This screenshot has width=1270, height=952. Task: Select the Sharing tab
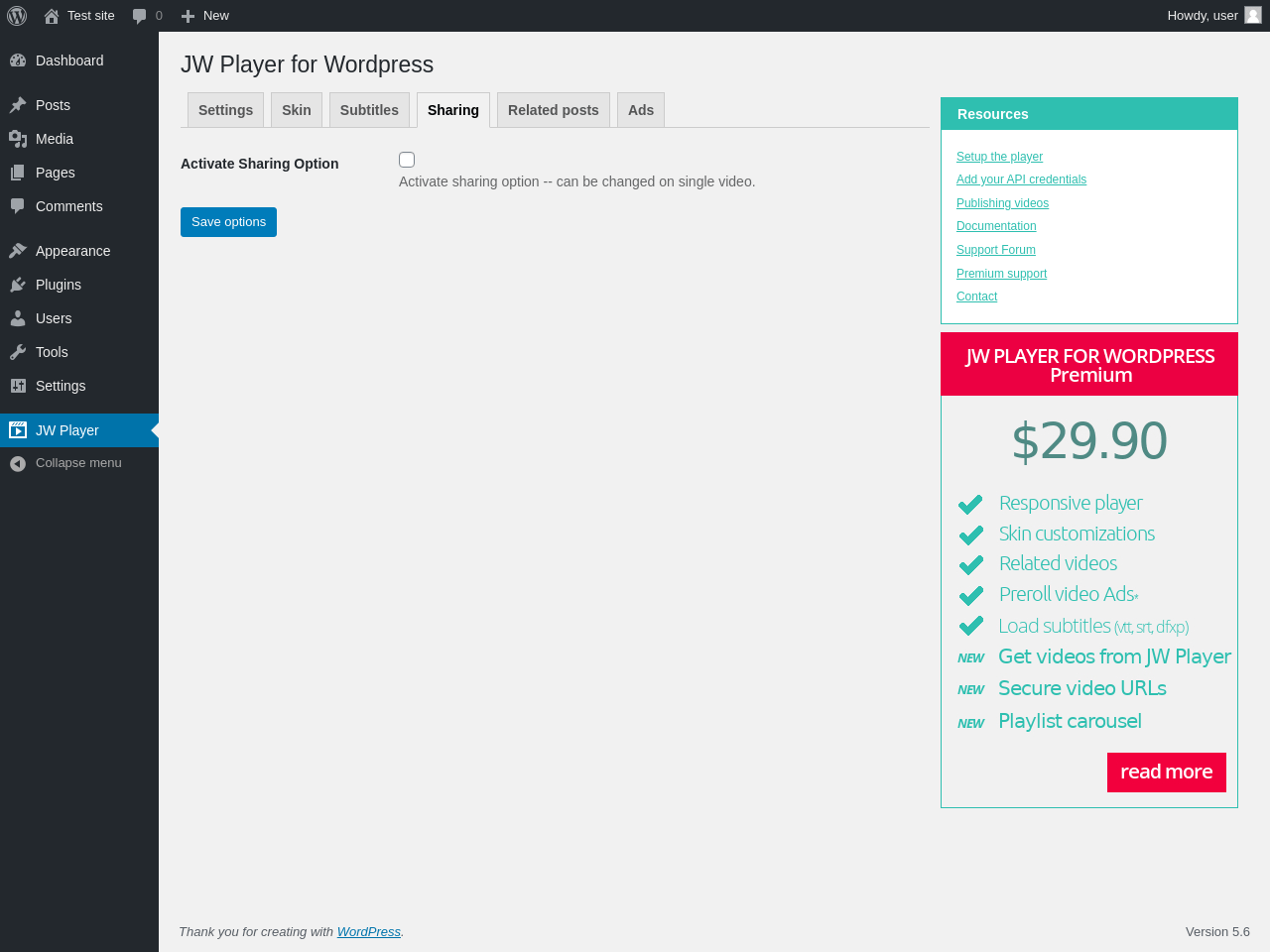(x=453, y=110)
